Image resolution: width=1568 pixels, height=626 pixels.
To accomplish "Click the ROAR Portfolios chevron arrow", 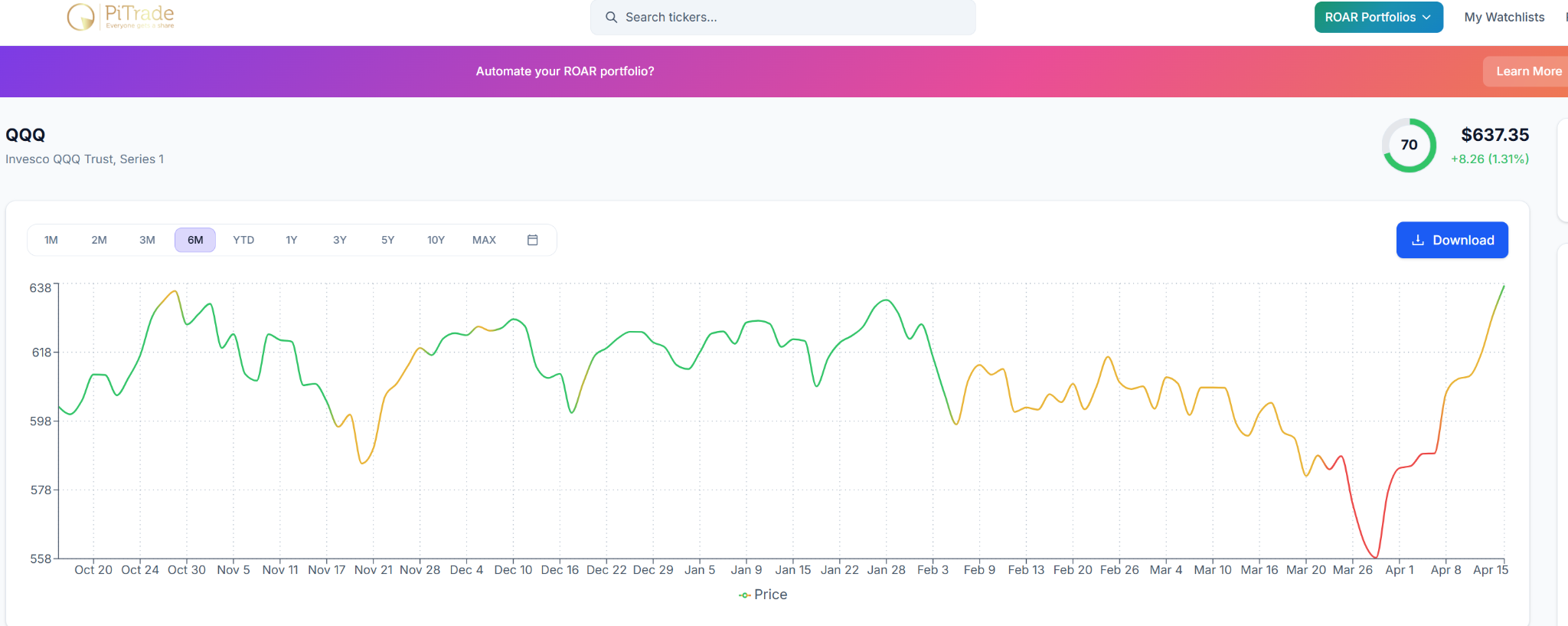I will coord(1426,17).
